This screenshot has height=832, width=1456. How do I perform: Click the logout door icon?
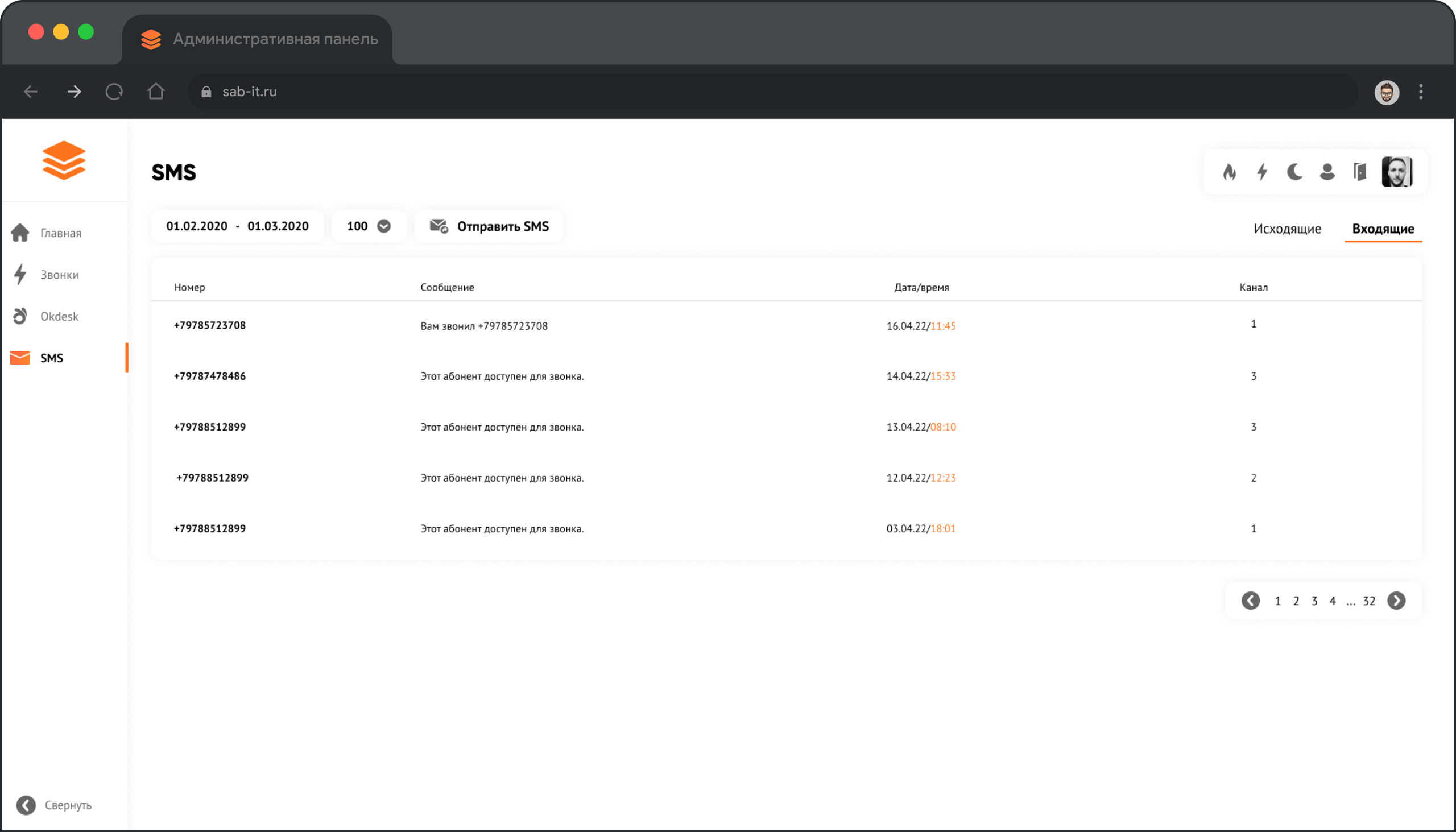tap(1359, 172)
